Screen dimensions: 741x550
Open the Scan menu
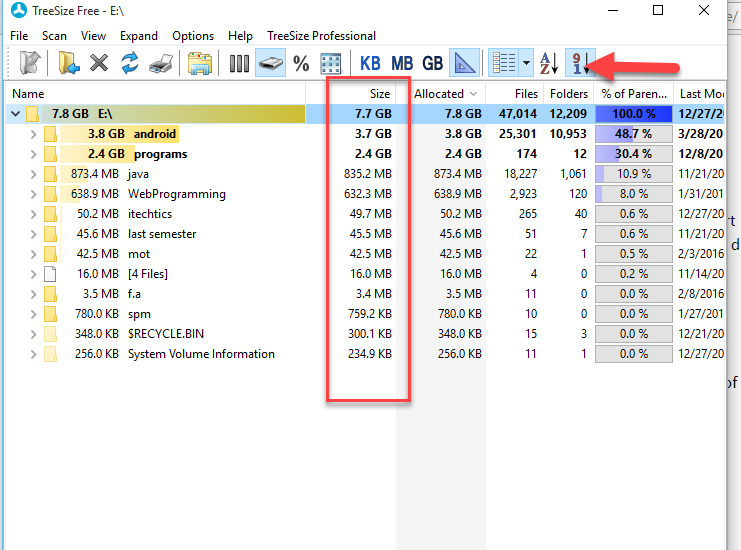54,36
